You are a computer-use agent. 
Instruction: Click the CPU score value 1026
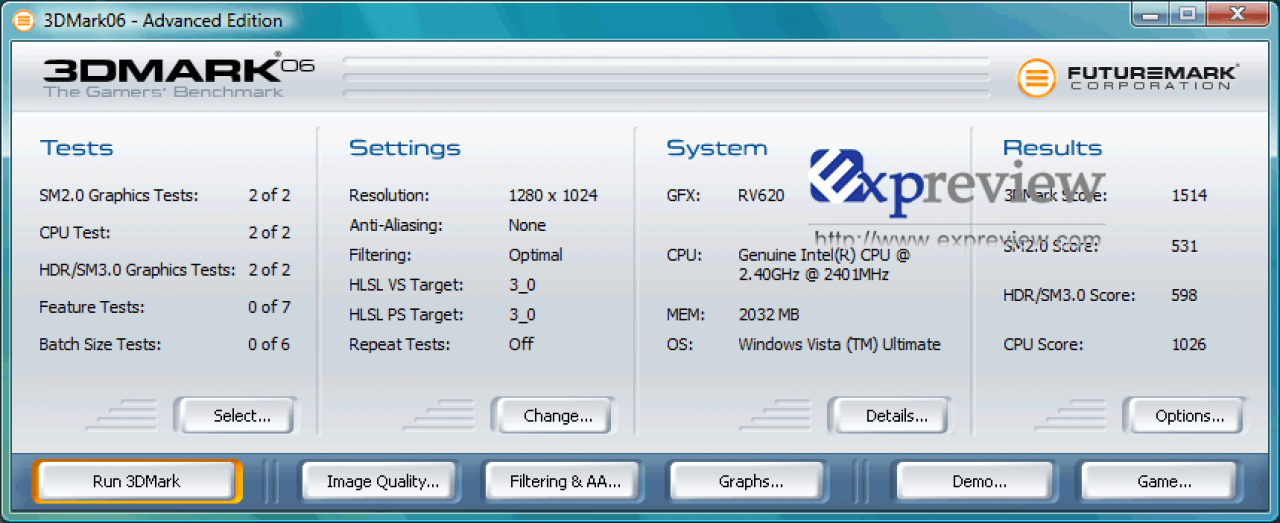point(1189,344)
